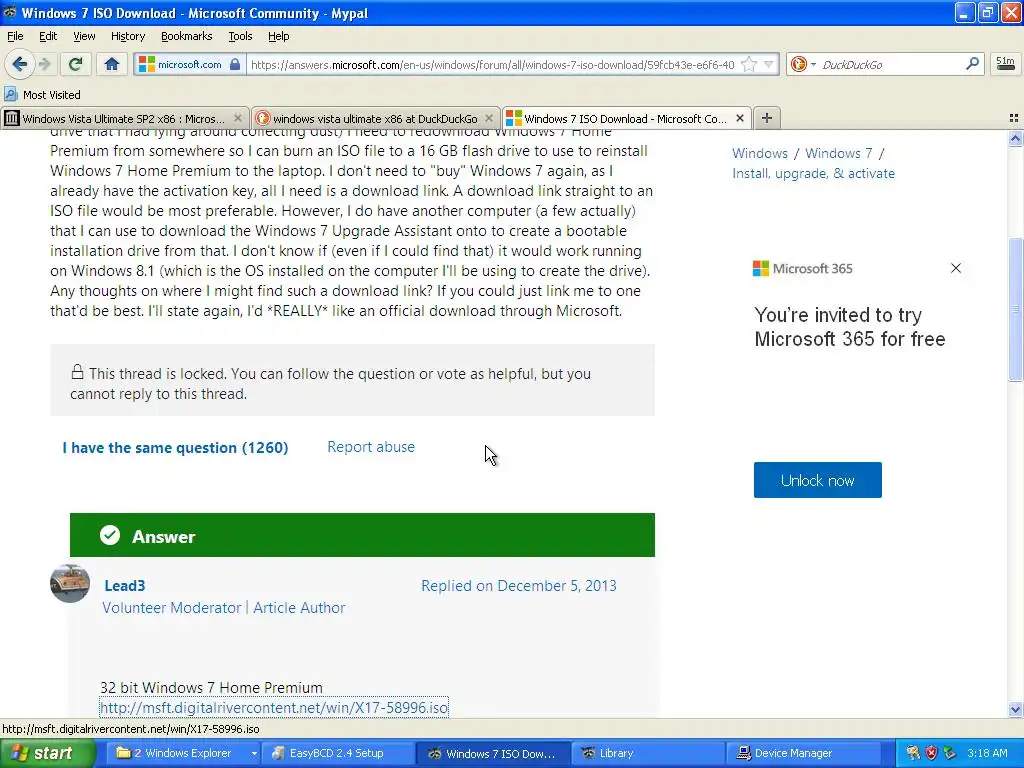Open the View menu
This screenshot has height=768, width=1024.
pyautogui.click(x=84, y=36)
